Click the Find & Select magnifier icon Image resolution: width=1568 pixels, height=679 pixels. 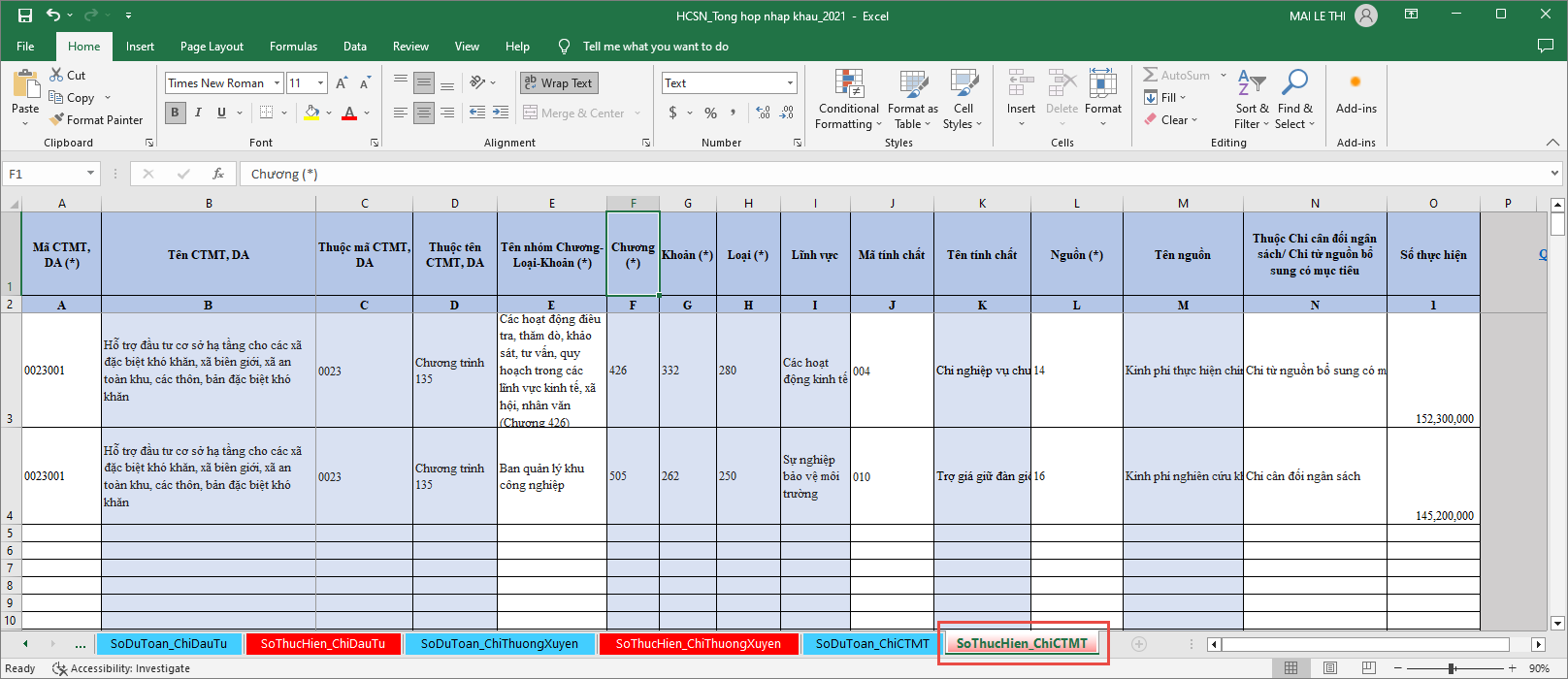[1294, 83]
